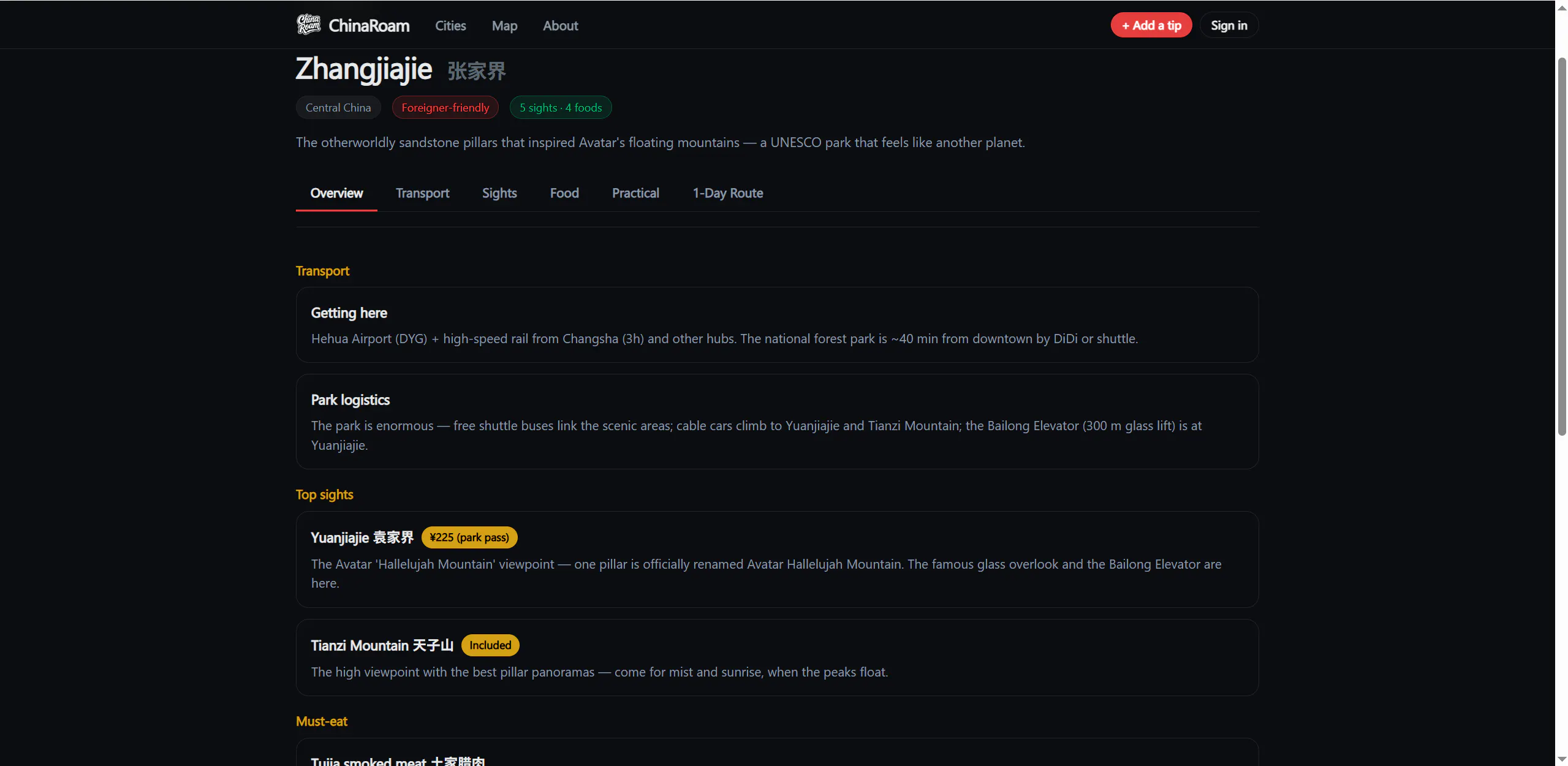
Task: Click the Must-eat section heading
Action: coord(321,721)
